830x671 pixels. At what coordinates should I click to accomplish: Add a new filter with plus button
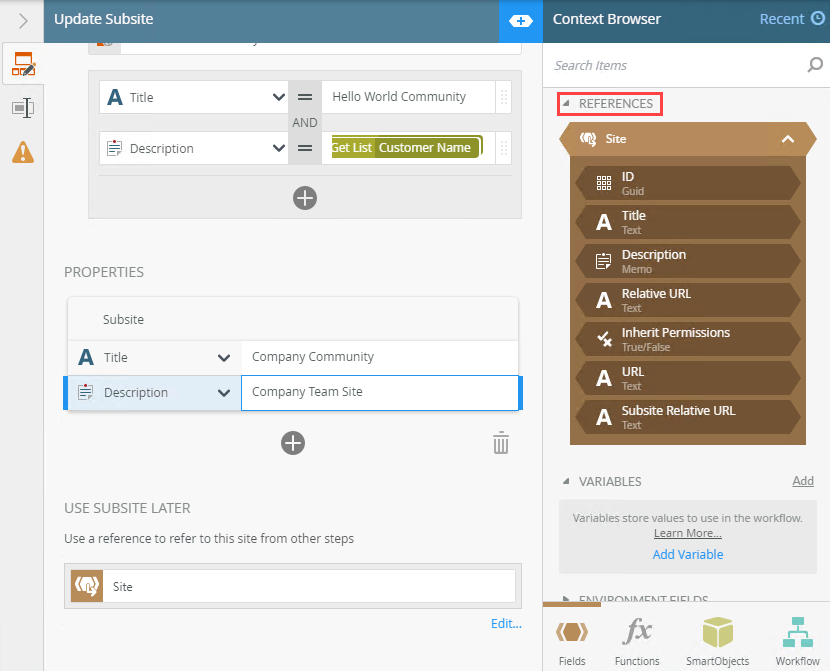(x=305, y=198)
